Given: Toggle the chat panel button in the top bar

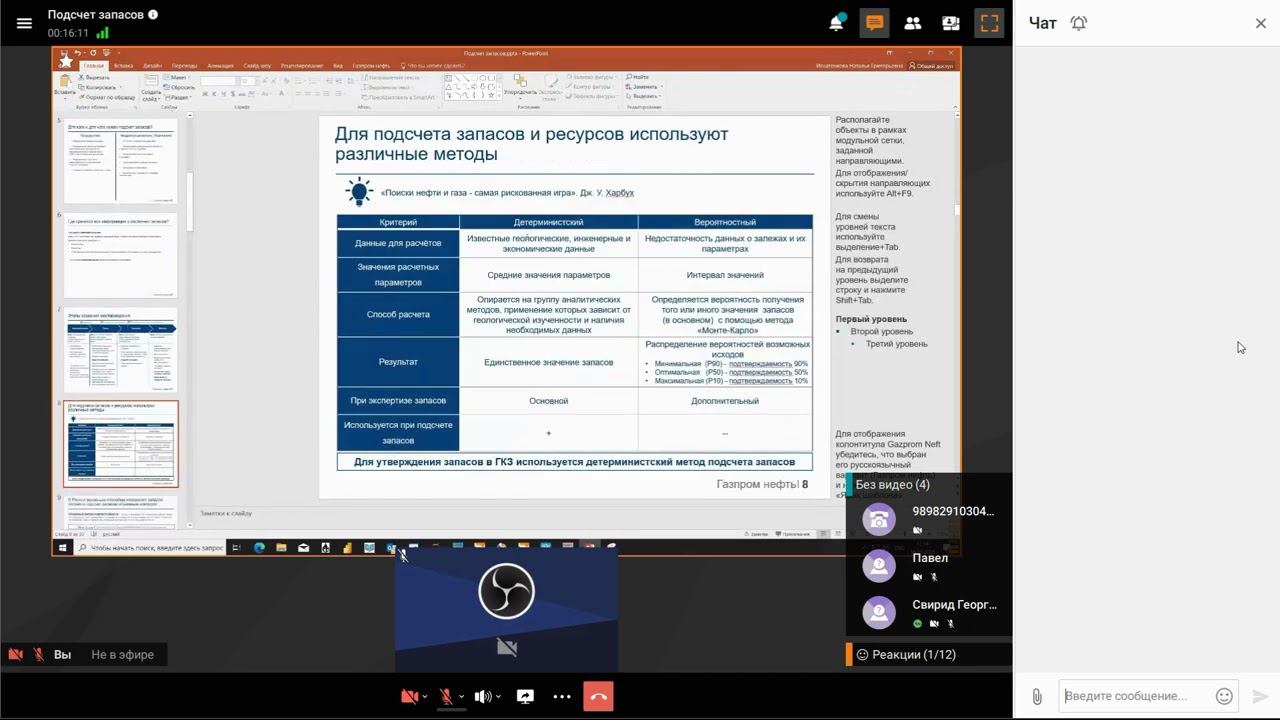Looking at the screenshot, I should (875, 23).
